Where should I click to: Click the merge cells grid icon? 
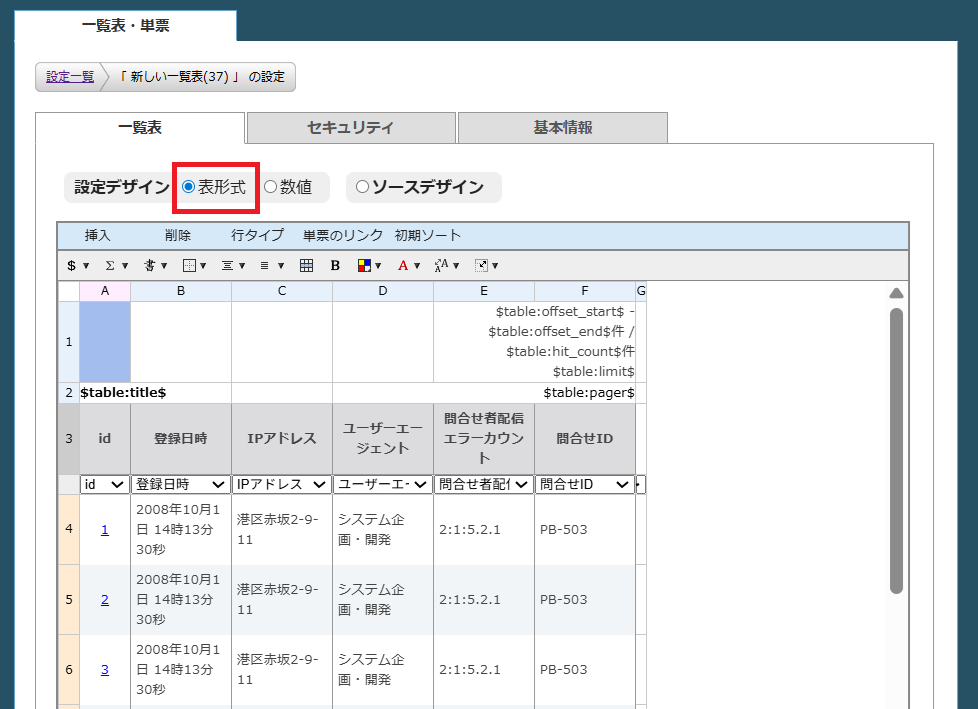click(x=306, y=266)
